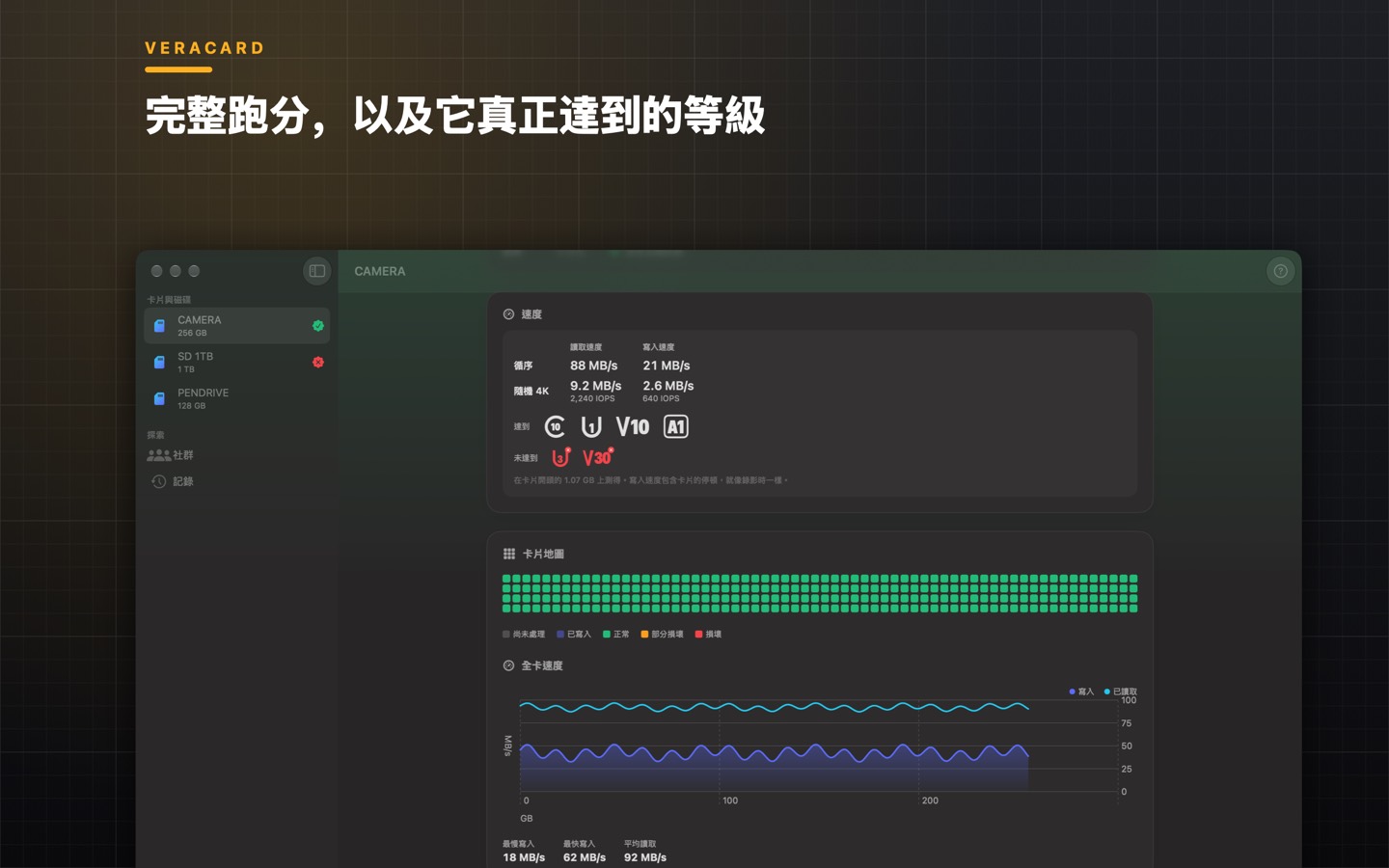Click the UHS U1 rating badge
This screenshot has width=1389, height=868.
[x=591, y=426]
